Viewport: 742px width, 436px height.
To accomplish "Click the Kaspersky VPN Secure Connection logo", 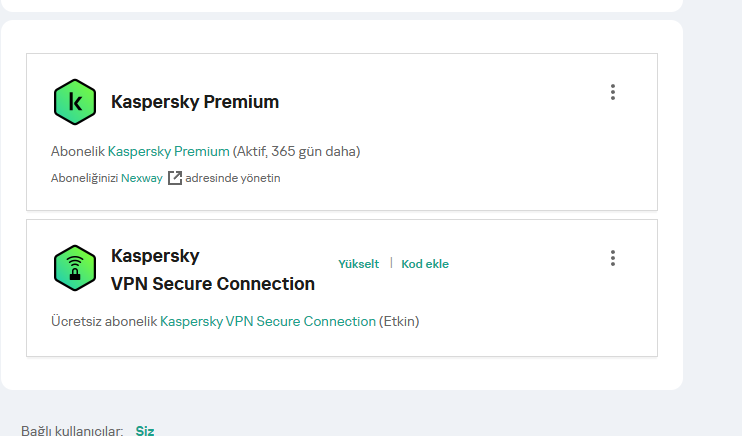I will [x=74, y=268].
